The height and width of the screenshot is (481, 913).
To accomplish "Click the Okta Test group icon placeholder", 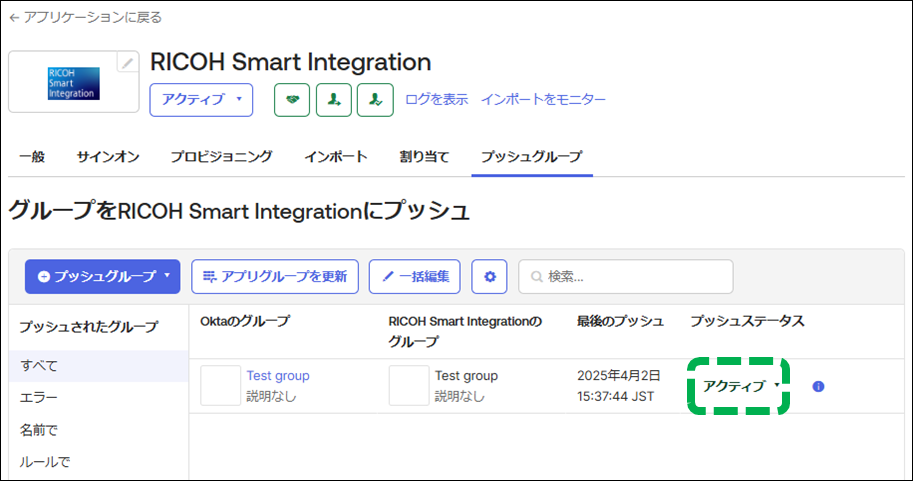I will [221, 385].
